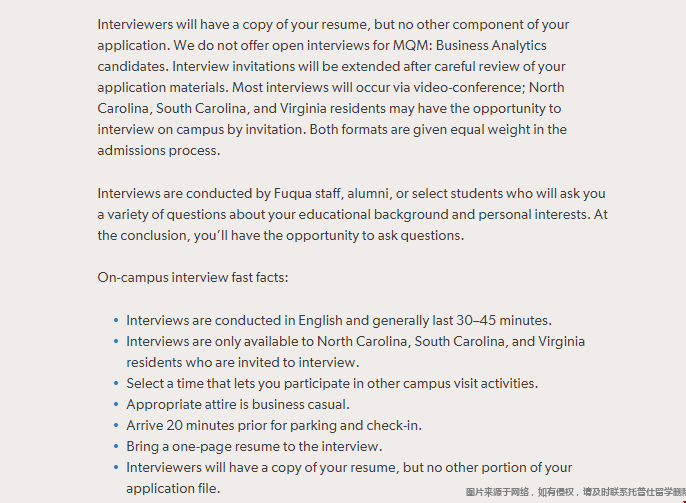The width and height of the screenshot is (686, 503).
Task: Click the "admissions process." text ending the first paragraph
Action: coord(159,150)
